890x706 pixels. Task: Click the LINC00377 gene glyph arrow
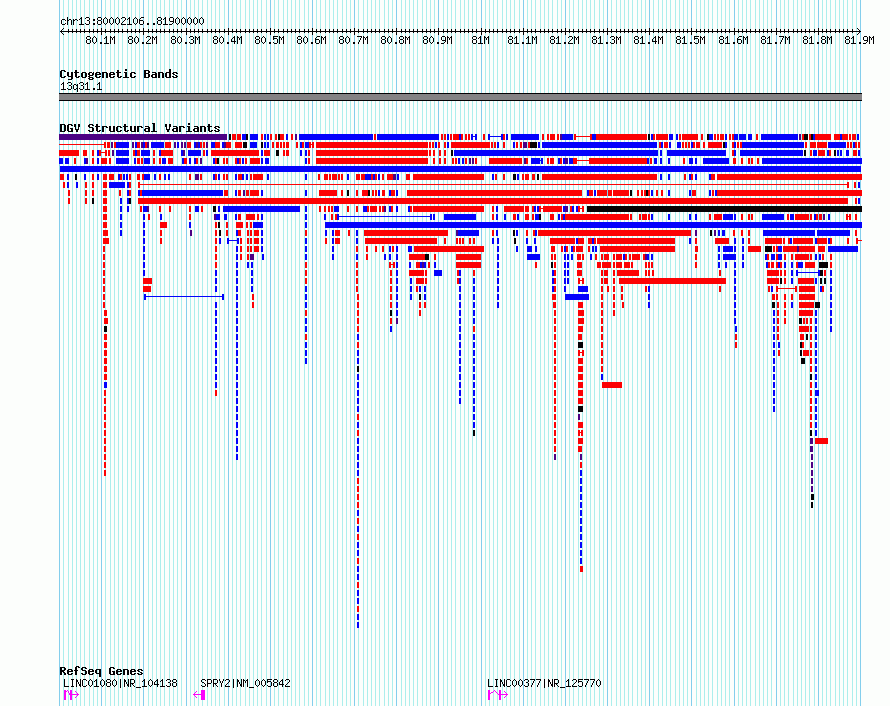click(498, 695)
